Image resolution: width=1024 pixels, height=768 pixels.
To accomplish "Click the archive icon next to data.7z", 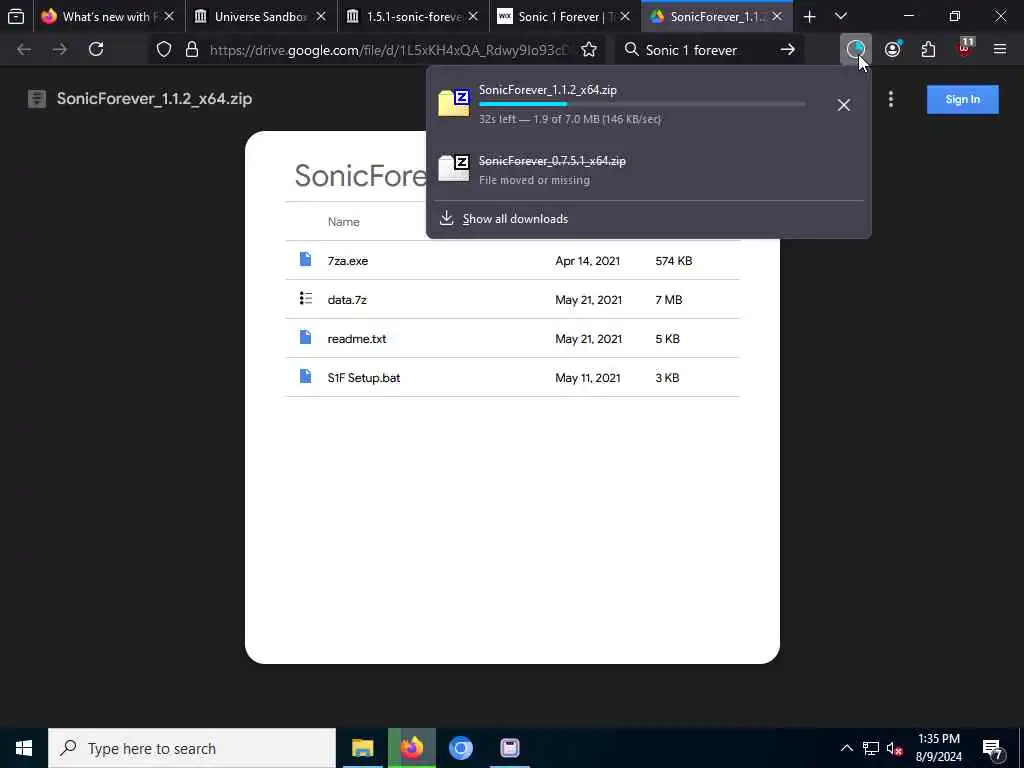I will tap(306, 298).
